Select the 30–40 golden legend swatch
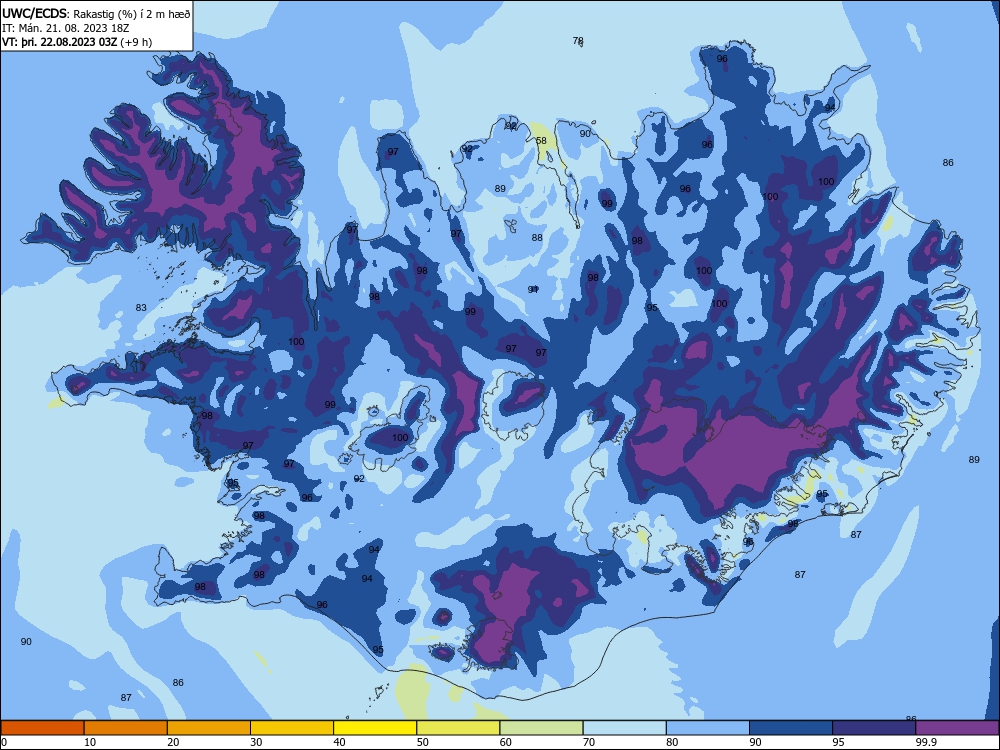The height and width of the screenshot is (750, 1000). click(292, 728)
